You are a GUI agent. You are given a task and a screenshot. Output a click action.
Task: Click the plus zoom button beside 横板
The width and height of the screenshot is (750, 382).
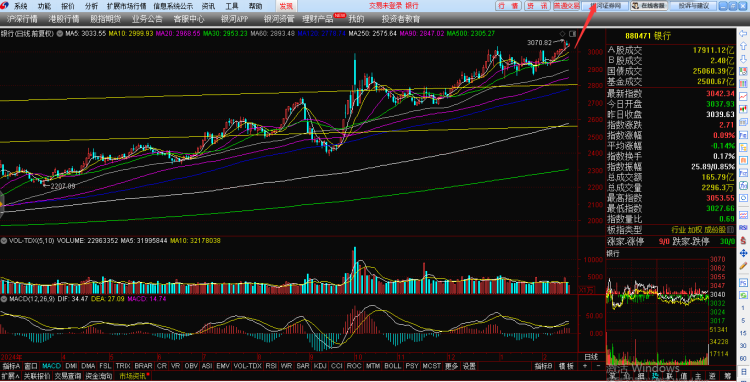pos(585,366)
